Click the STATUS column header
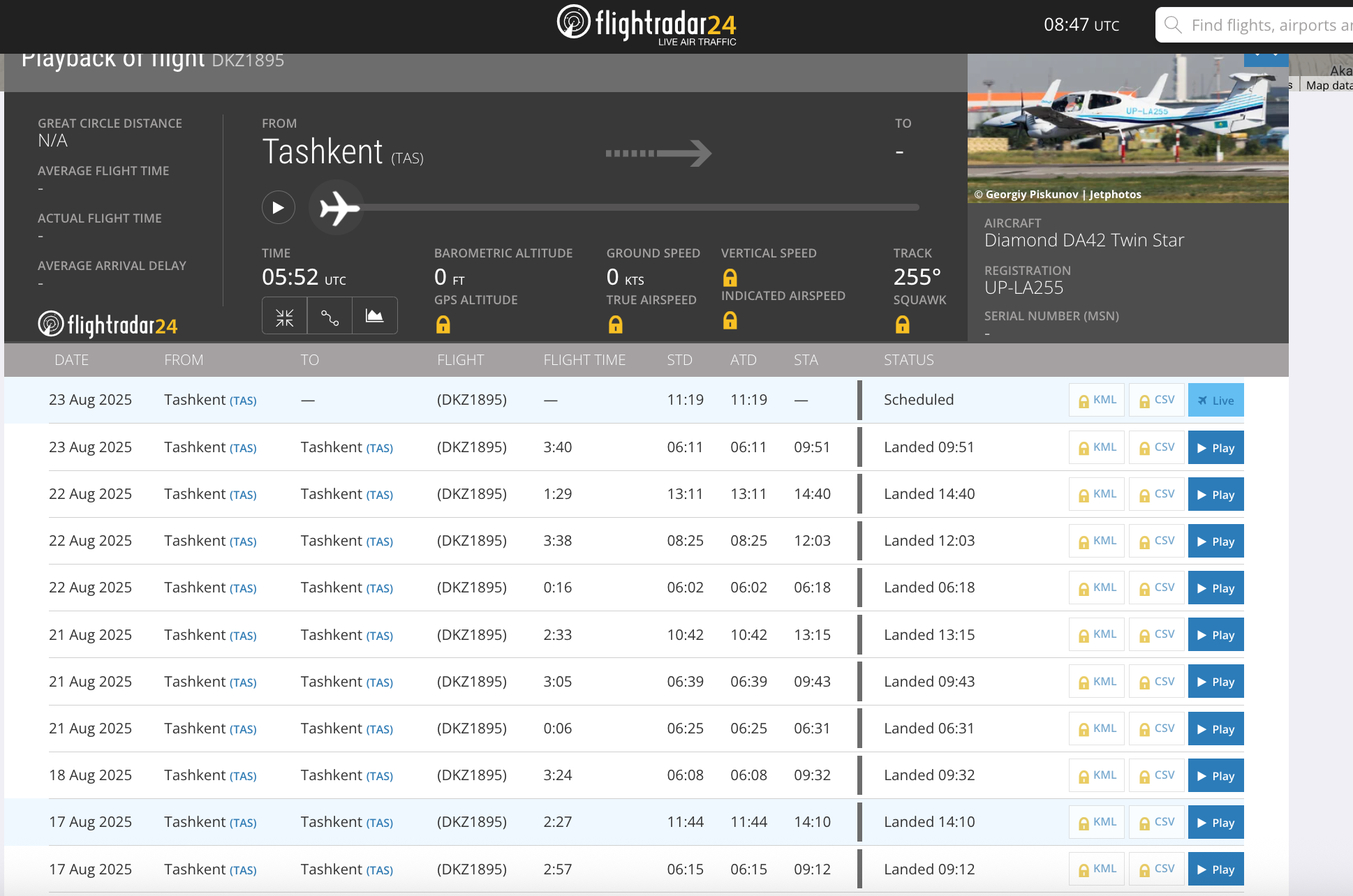The image size is (1353, 896). pyautogui.click(x=908, y=360)
